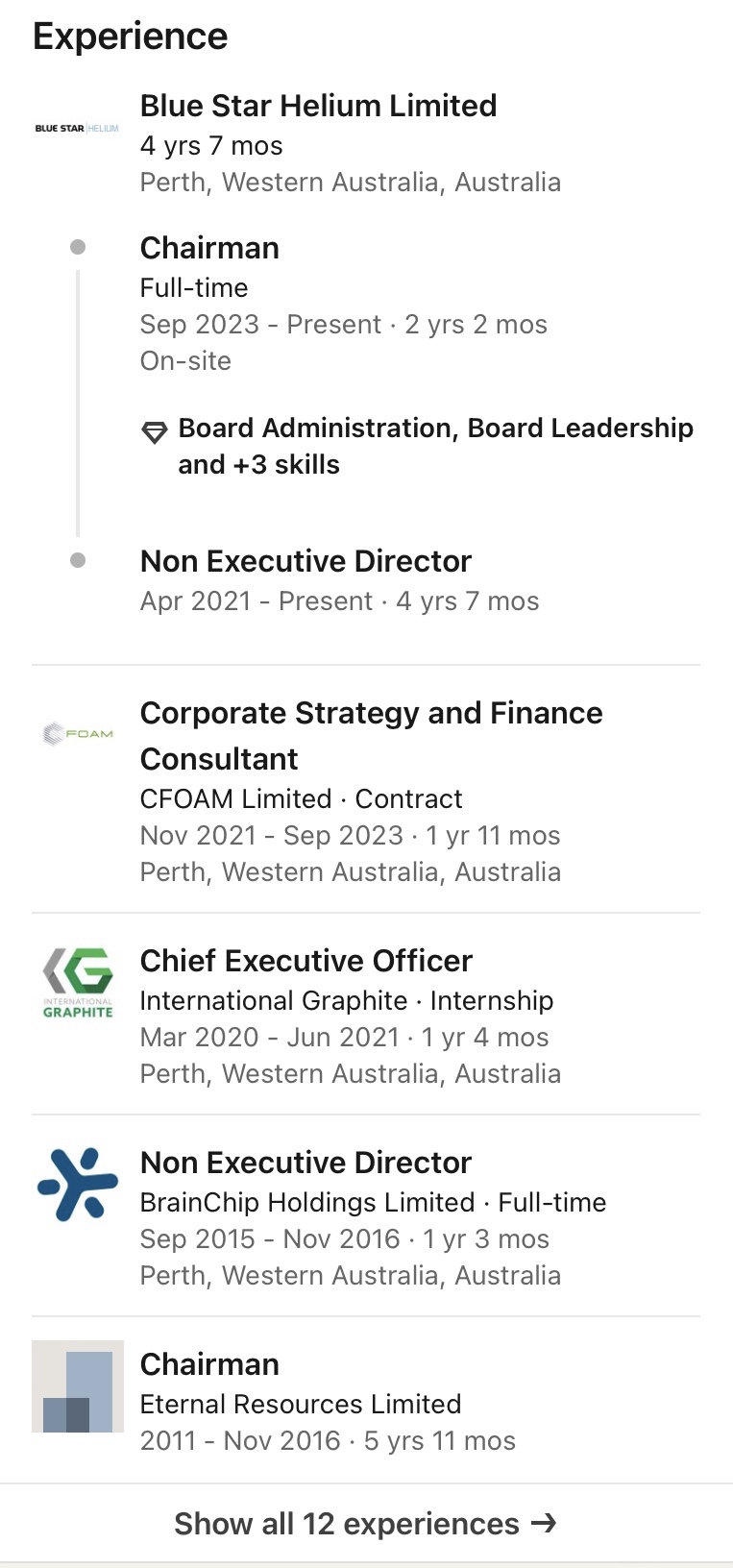Expand Board Administration, Board Leadership skills
This screenshot has width=733, height=1568.
435,446
